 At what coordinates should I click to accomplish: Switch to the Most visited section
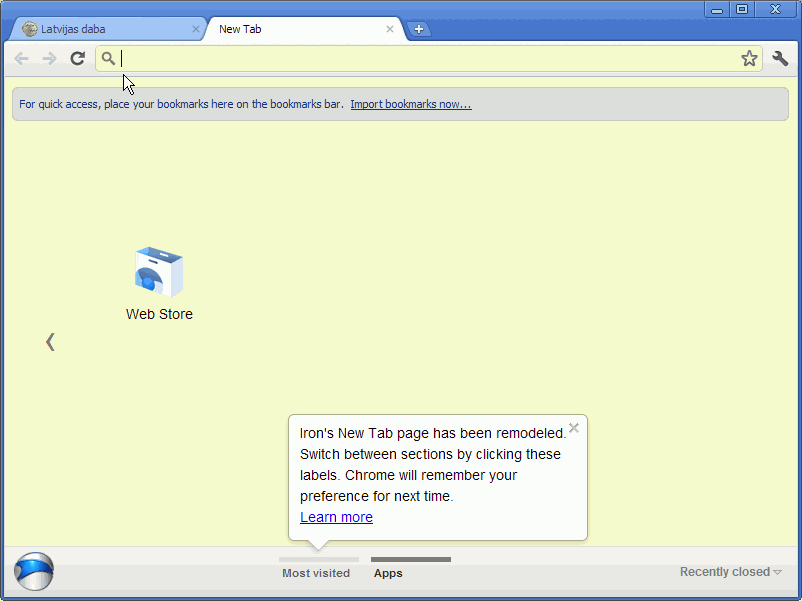(x=316, y=569)
